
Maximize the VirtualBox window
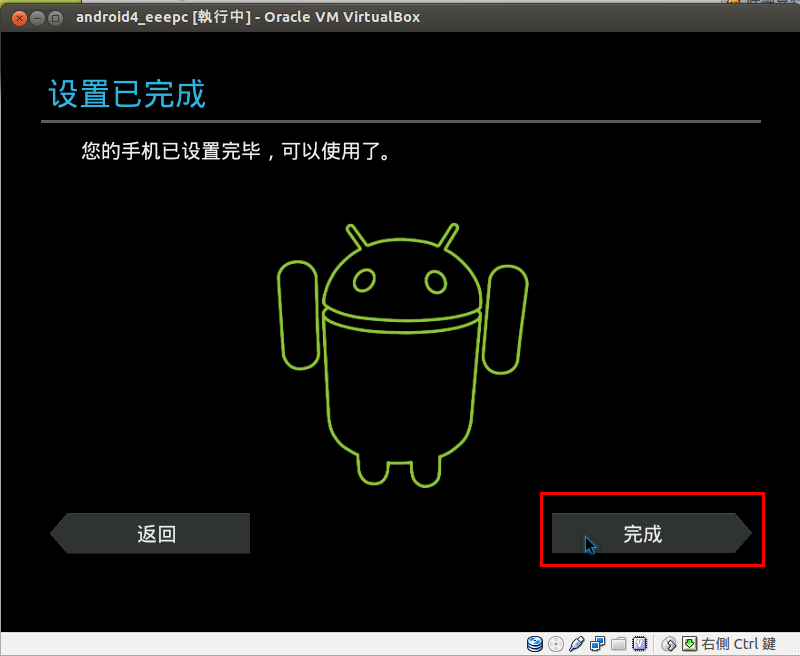(55, 18)
